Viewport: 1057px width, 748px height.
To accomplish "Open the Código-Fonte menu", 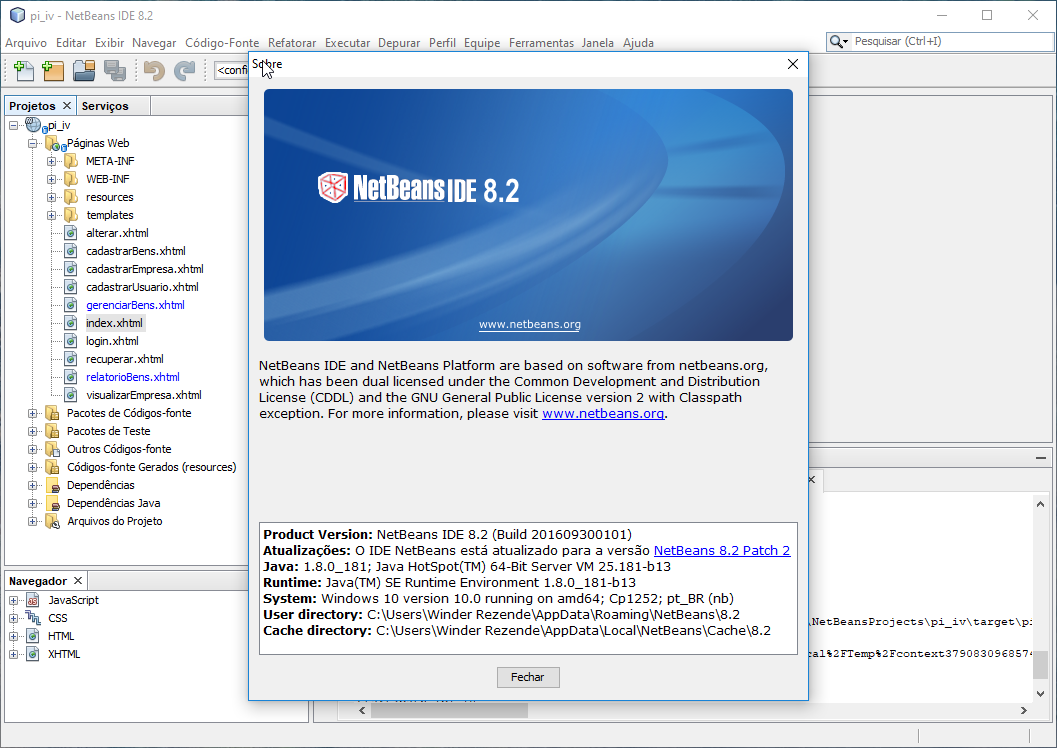I will click(x=222, y=42).
